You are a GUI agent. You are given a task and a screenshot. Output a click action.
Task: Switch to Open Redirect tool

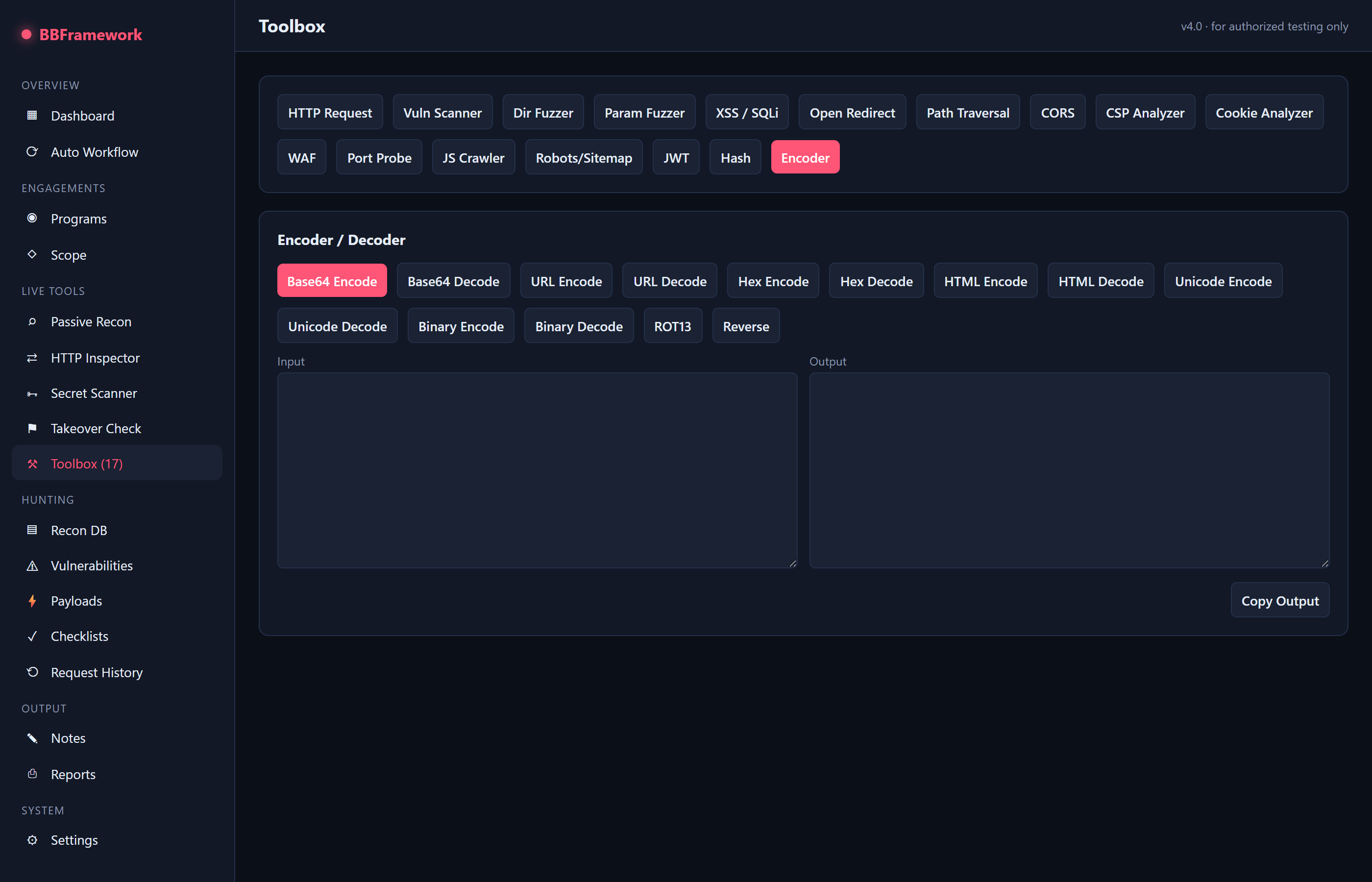click(x=852, y=112)
